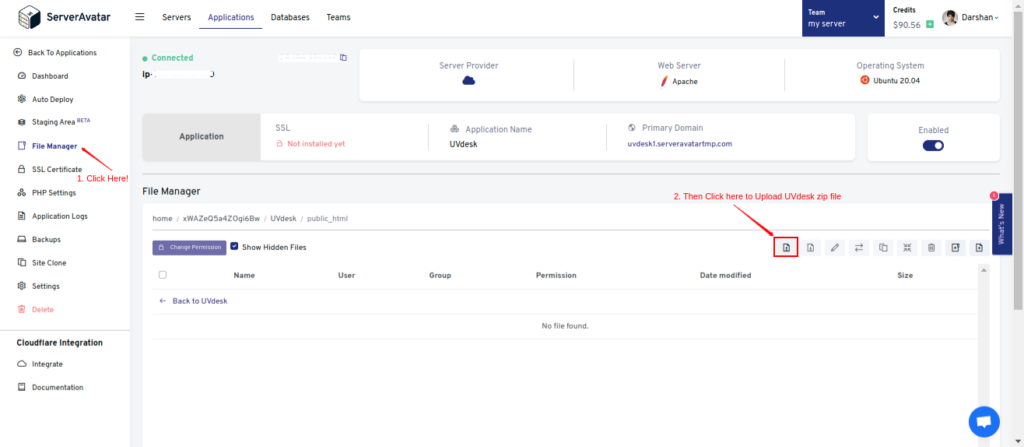1024x447 pixels.
Task: Switch to the Databases tab
Action: [290, 17]
